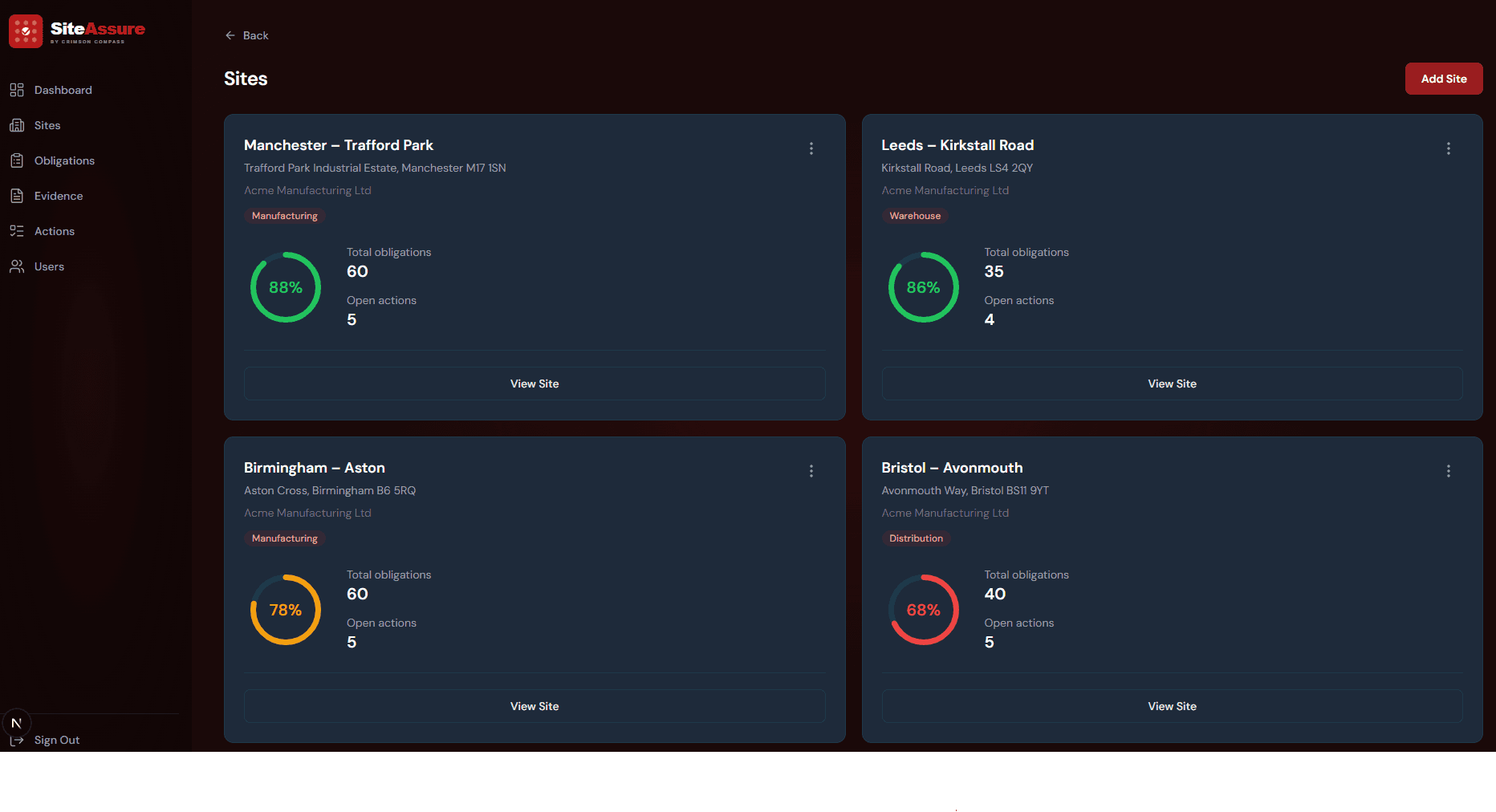Screen dimensions: 1496x812
Task: Click the Sites building icon in sidebar
Action: pyautogui.click(x=17, y=125)
